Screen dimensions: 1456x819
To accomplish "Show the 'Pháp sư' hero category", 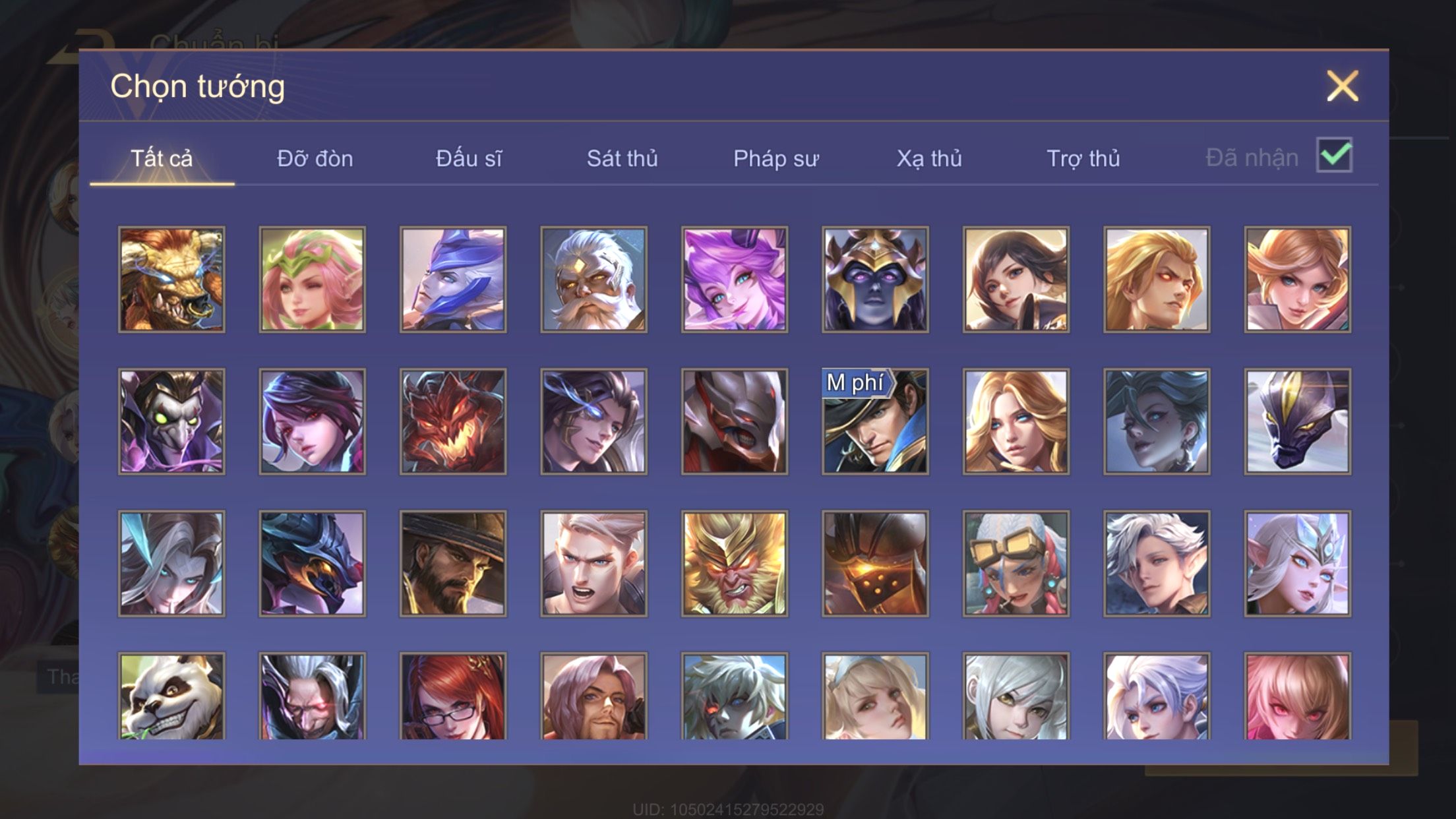I will [x=776, y=159].
